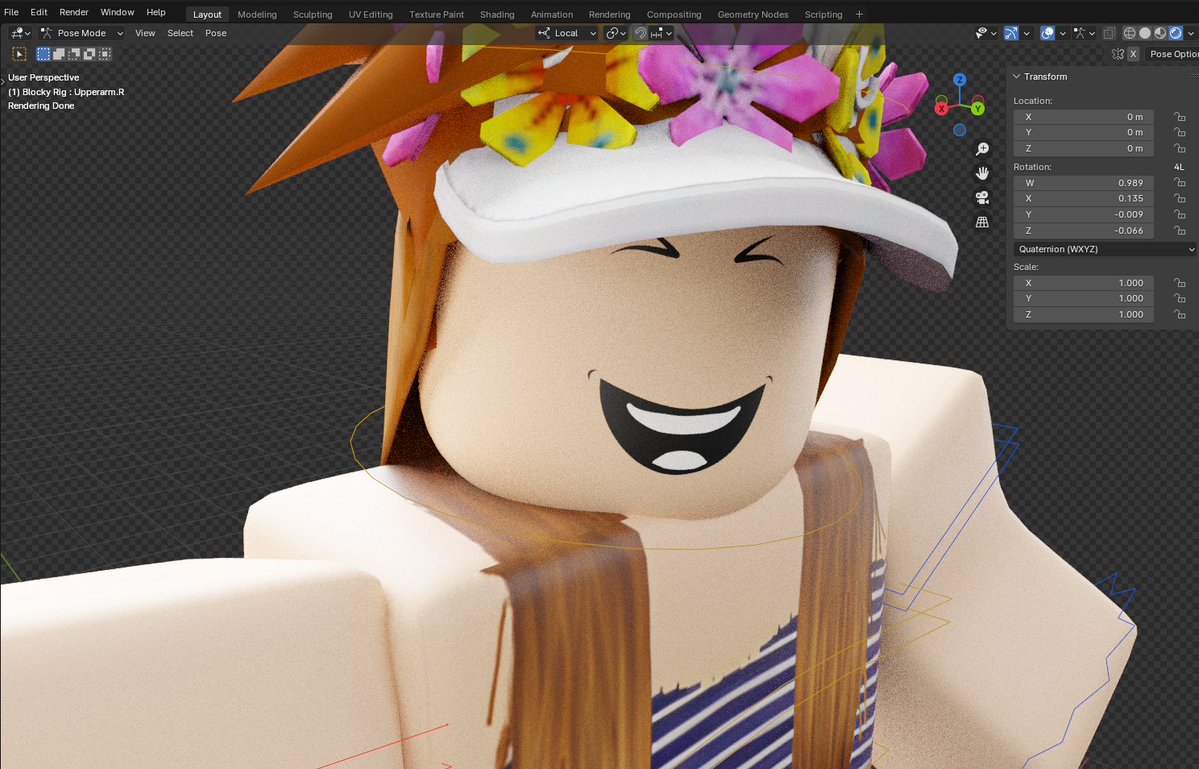Open the Pose Options popover
This screenshot has height=769, width=1199.
1171,54
